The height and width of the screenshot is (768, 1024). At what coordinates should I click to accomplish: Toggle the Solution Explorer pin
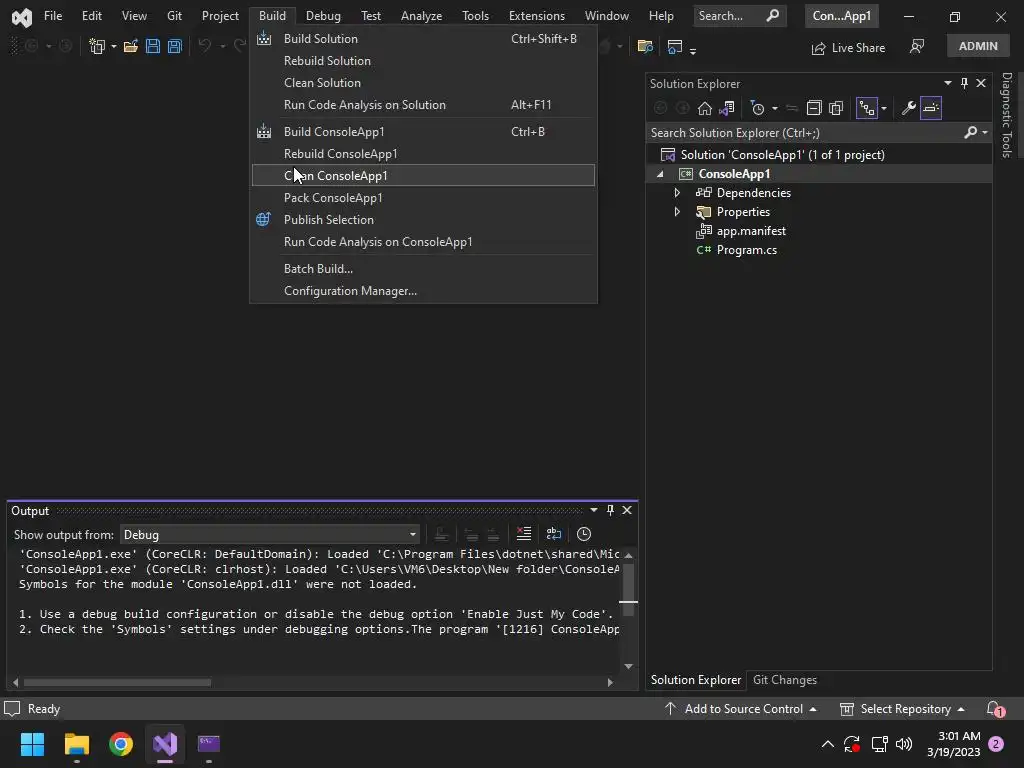tap(964, 83)
